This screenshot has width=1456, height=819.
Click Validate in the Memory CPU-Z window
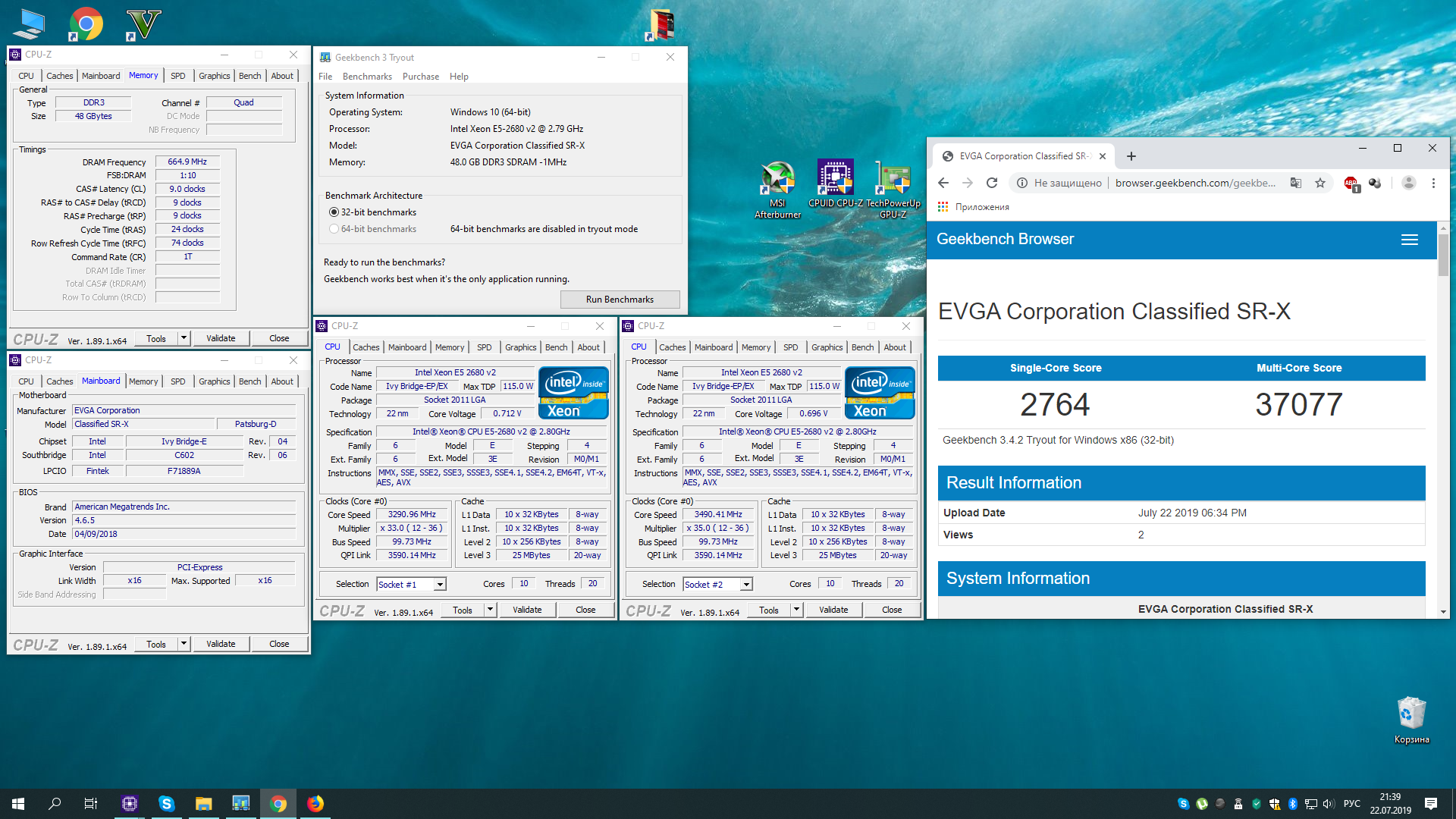(x=221, y=338)
